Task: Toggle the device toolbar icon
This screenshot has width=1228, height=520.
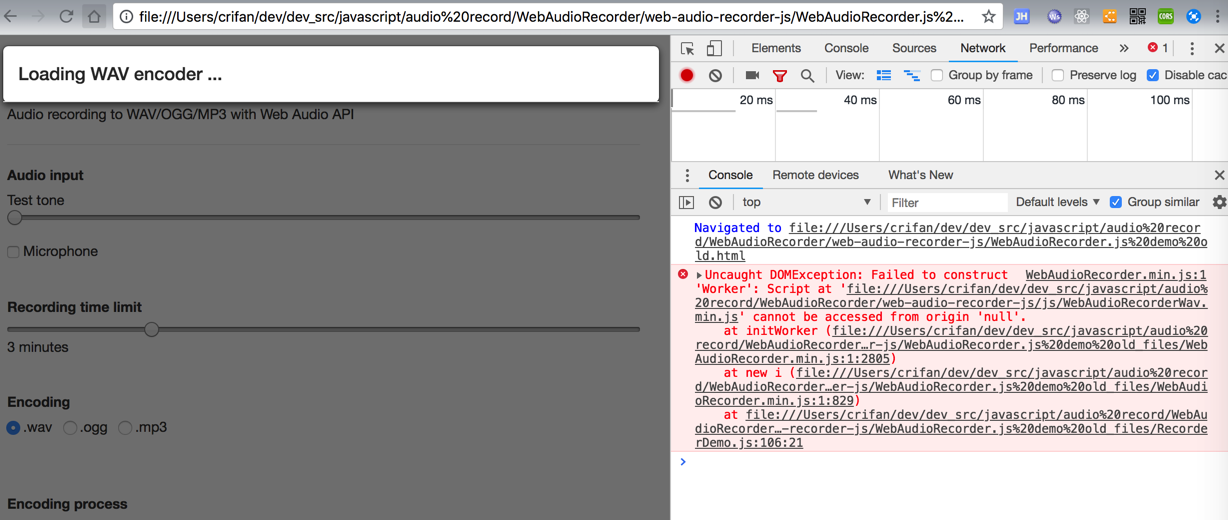Action: (x=714, y=48)
